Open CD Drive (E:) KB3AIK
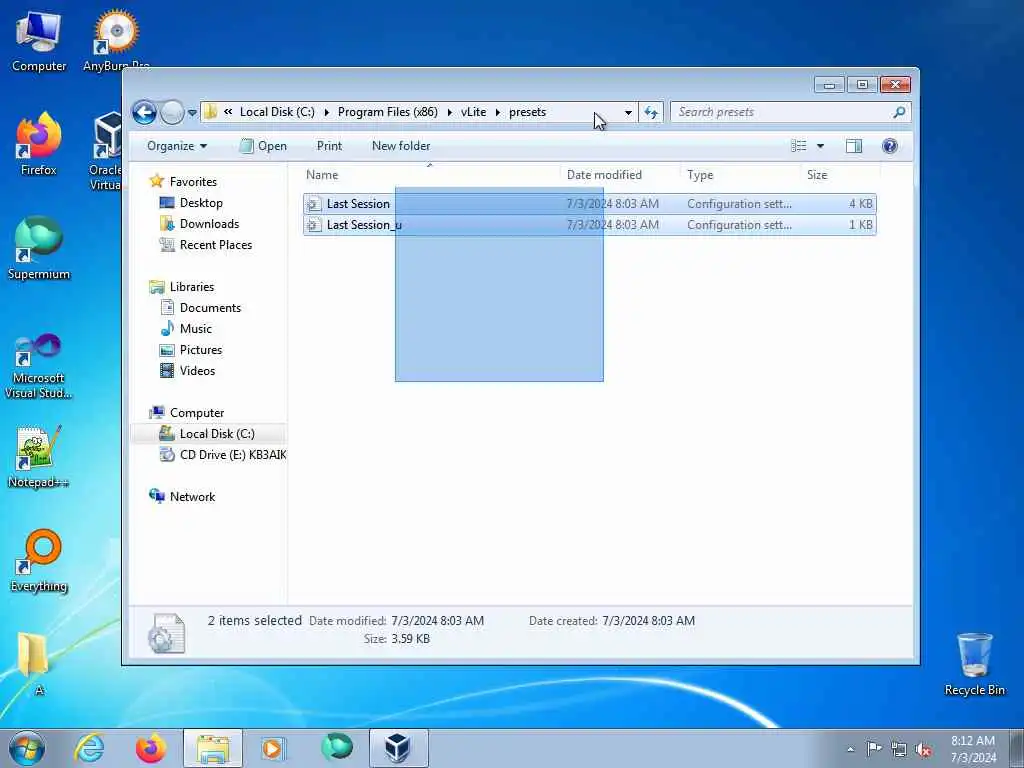 click(232, 455)
